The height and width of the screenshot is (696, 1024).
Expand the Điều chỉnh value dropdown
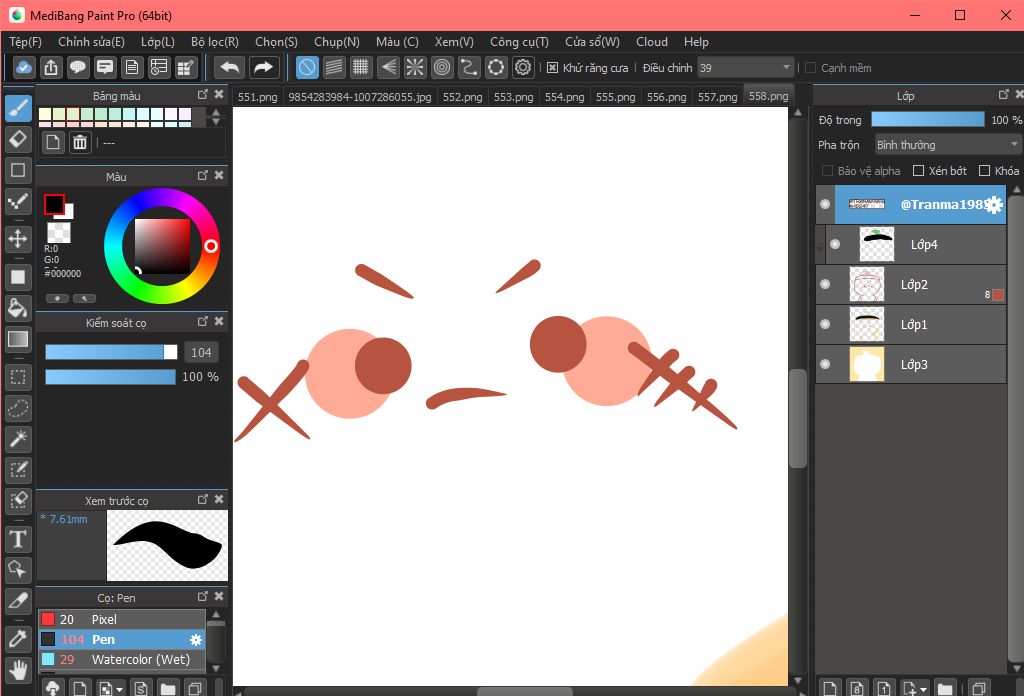coord(786,68)
